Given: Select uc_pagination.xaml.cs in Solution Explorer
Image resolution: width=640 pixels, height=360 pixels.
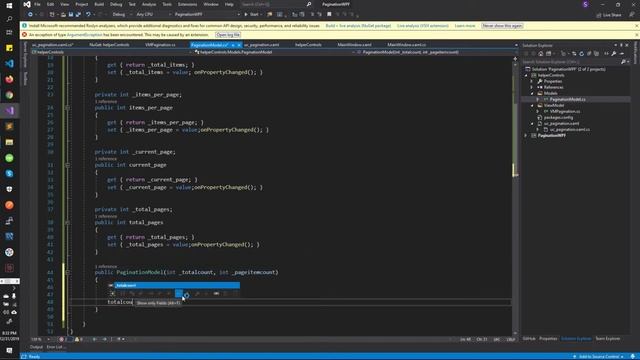Looking at the screenshot, I should 569,129.
